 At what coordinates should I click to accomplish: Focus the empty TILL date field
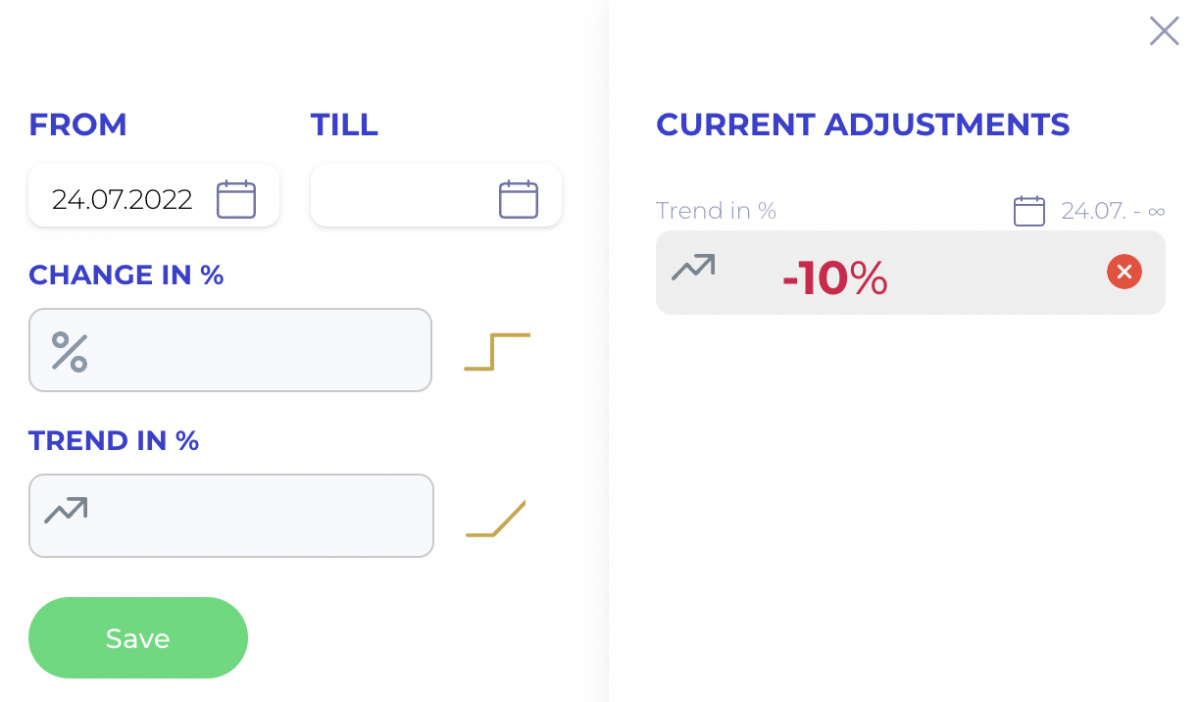tap(436, 195)
